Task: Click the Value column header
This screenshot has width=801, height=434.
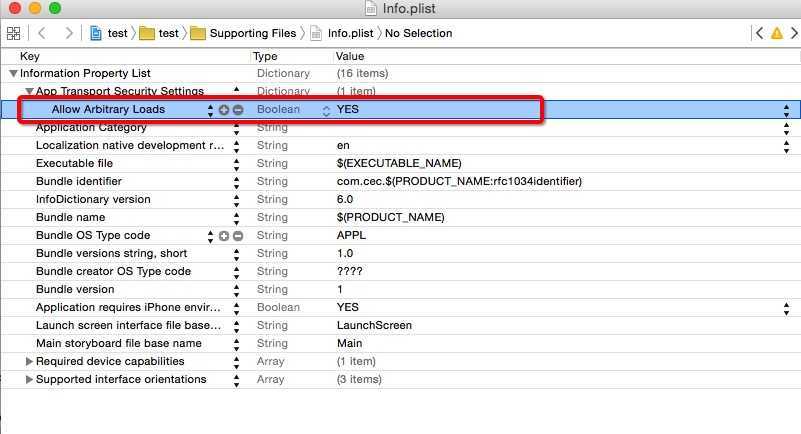Action: (x=350, y=57)
